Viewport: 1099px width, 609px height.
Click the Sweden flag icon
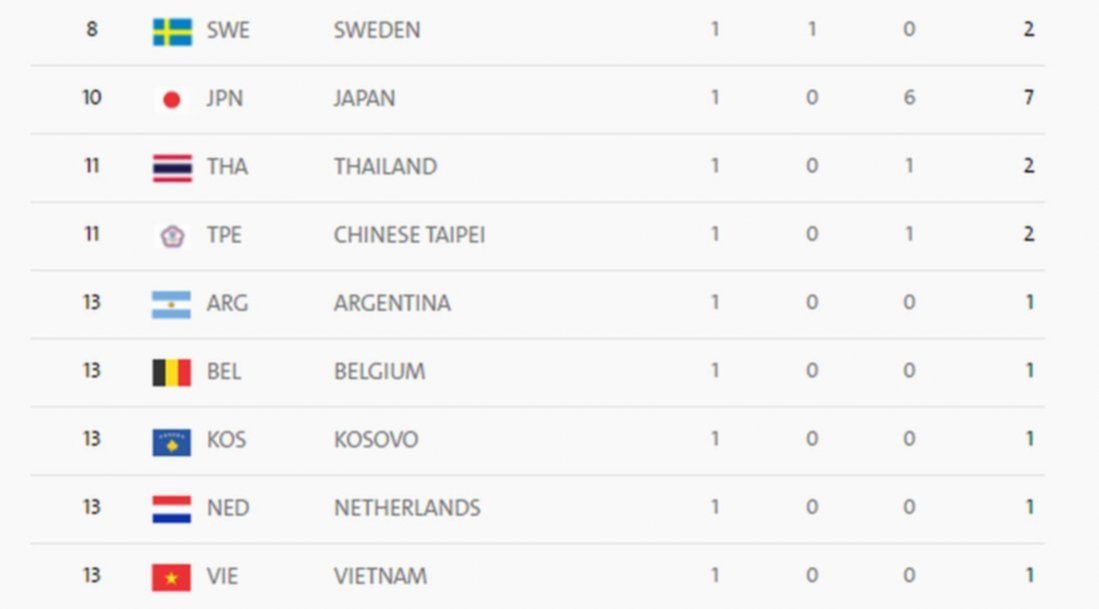pyautogui.click(x=172, y=32)
